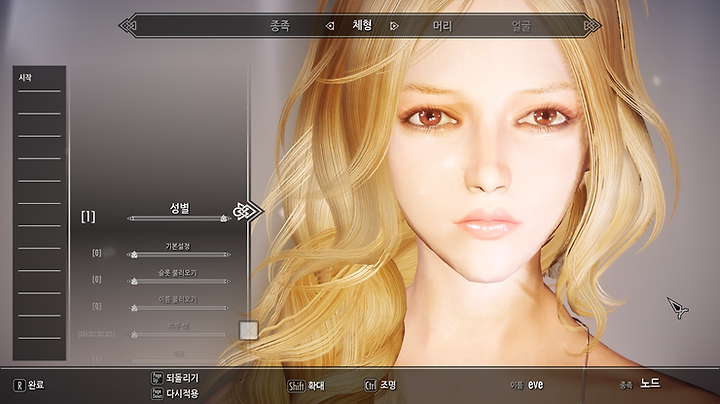Open the 체형 body tab
Screen dimensions: 720x404
[x=362, y=25]
